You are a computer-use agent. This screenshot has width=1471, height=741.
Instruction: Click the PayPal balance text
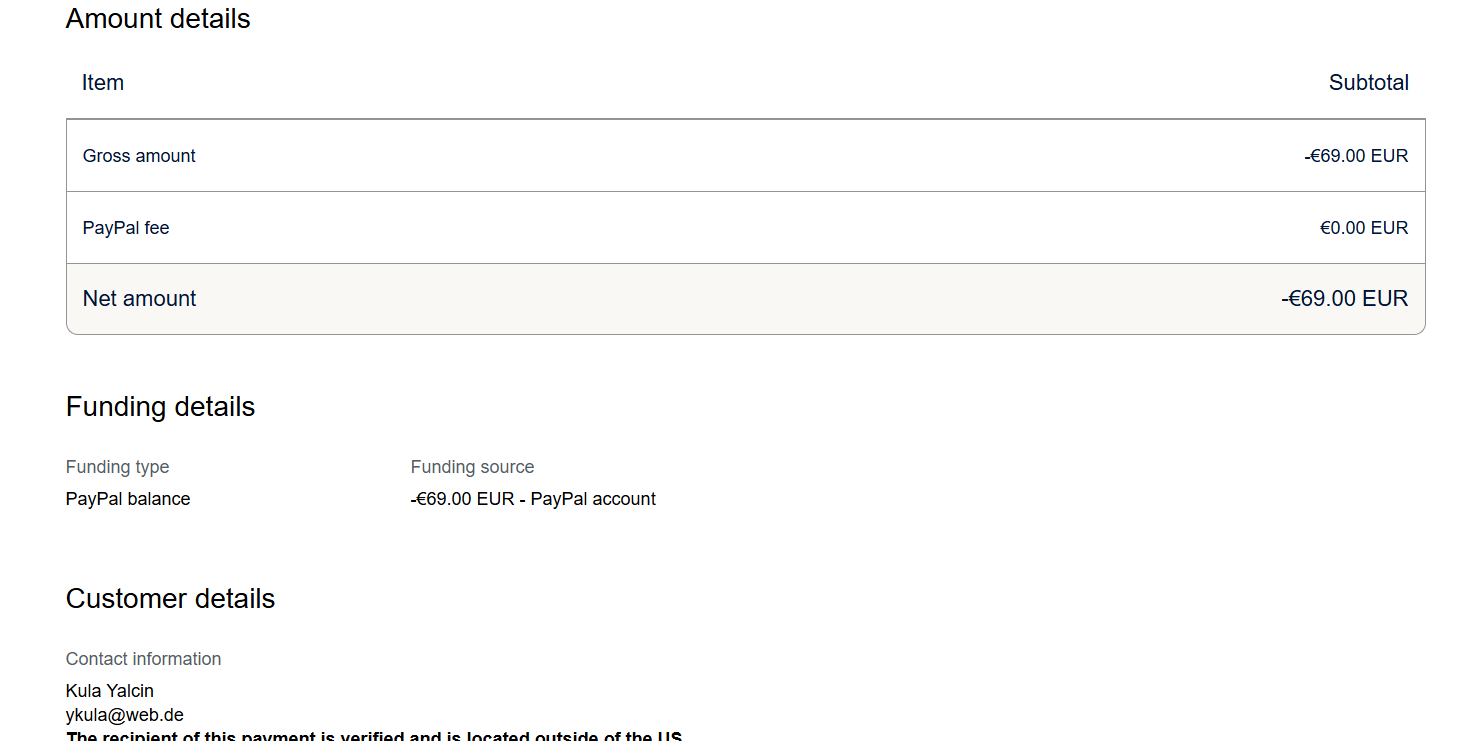coord(128,499)
